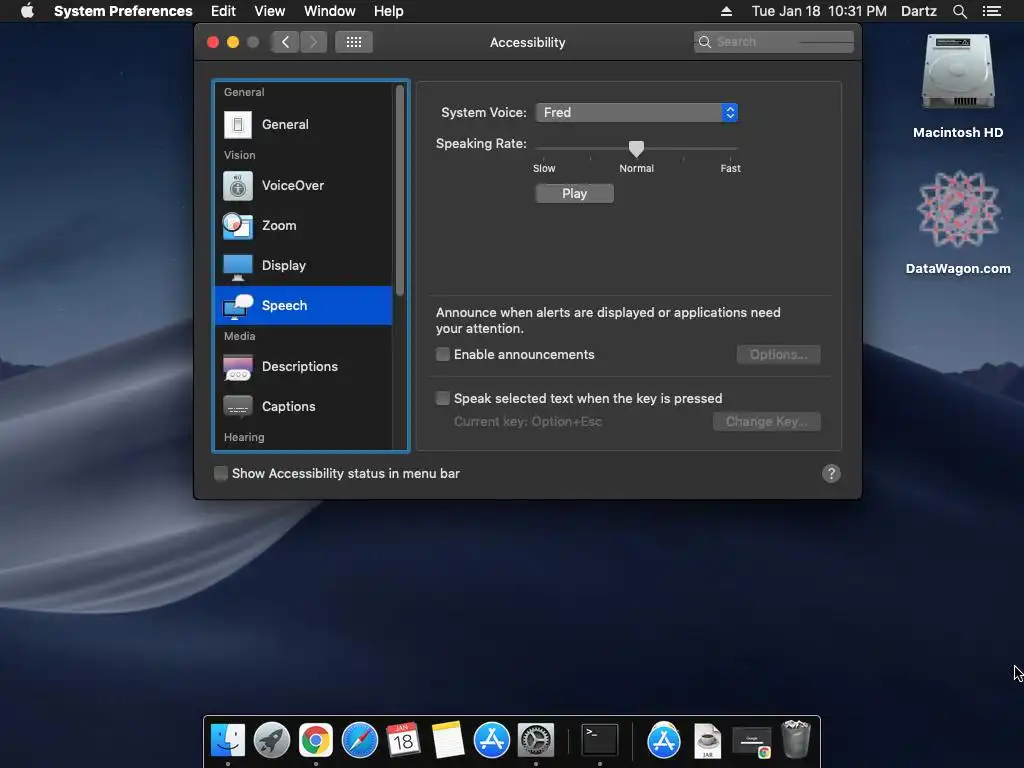The height and width of the screenshot is (768, 1024).
Task: Open the General accessibility pane
Action: tap(304, 124)
